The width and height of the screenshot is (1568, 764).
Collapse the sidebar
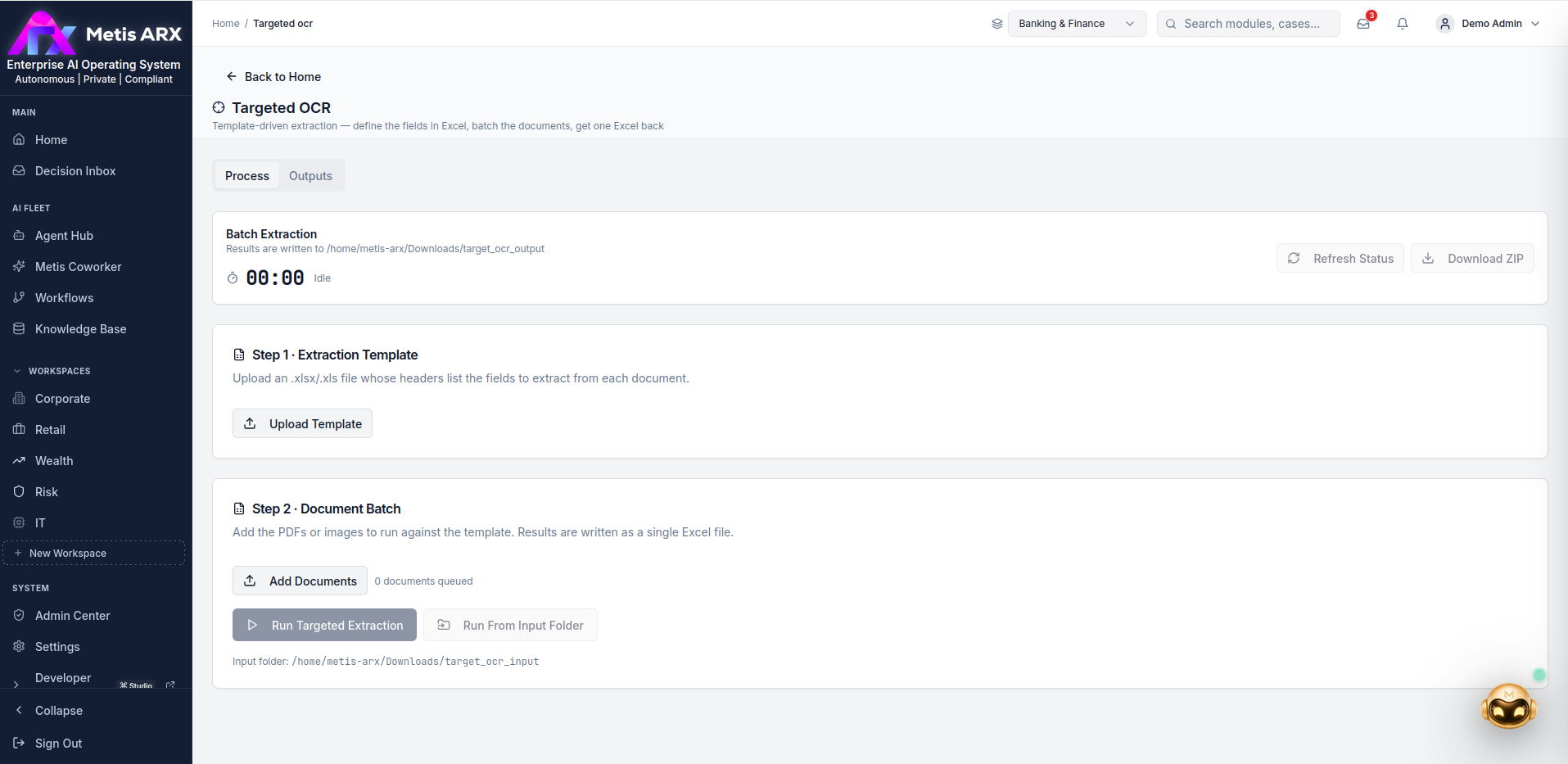(96, 711)
